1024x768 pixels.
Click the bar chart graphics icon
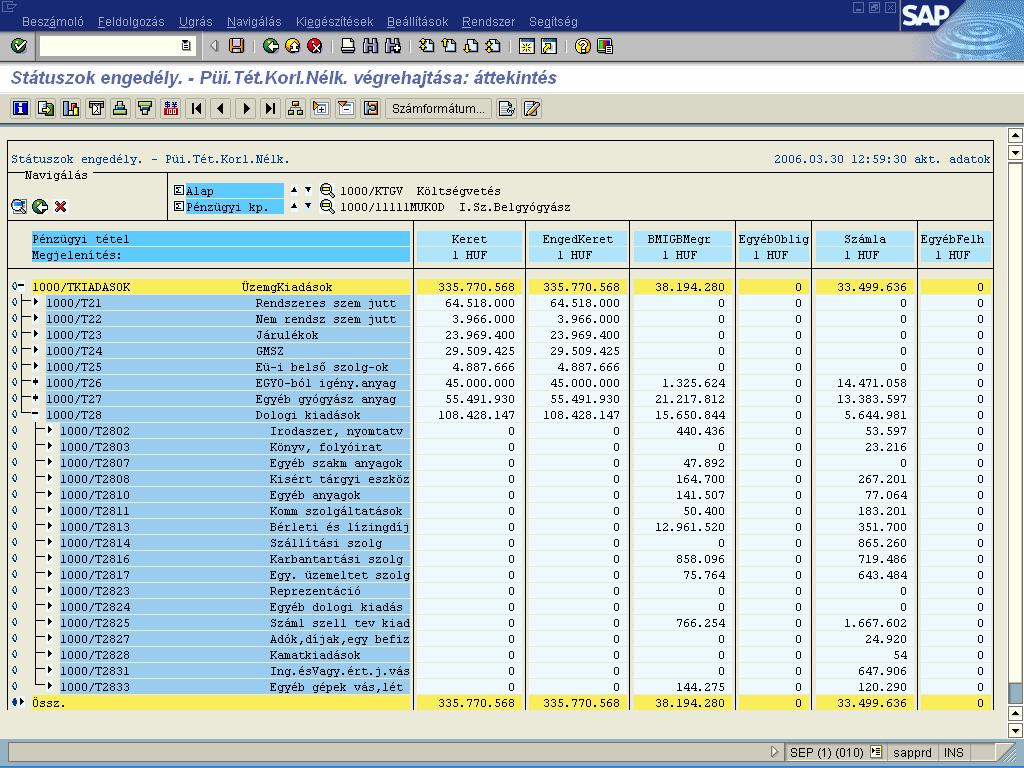[x=71, y=108]
